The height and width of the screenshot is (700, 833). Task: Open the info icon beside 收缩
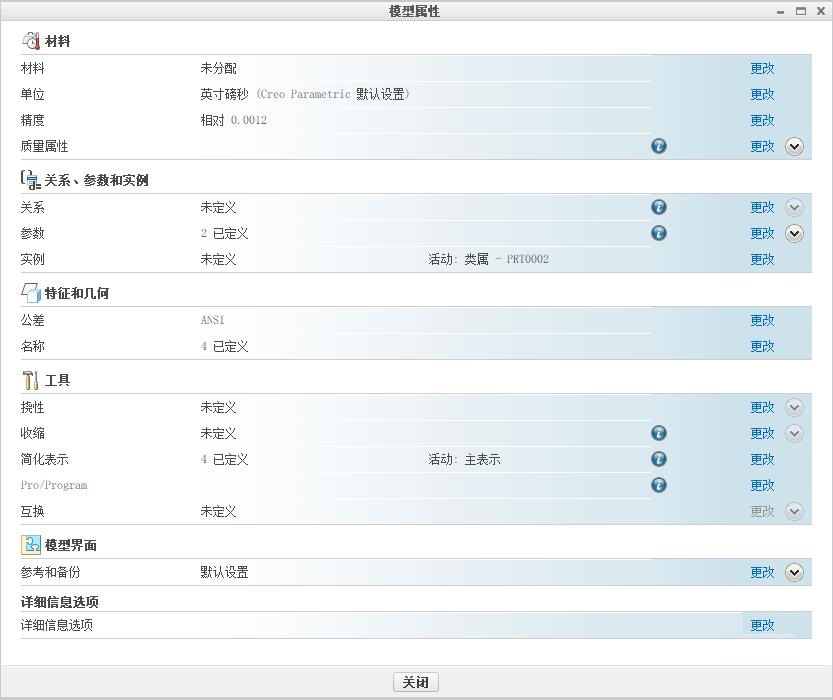658,433
